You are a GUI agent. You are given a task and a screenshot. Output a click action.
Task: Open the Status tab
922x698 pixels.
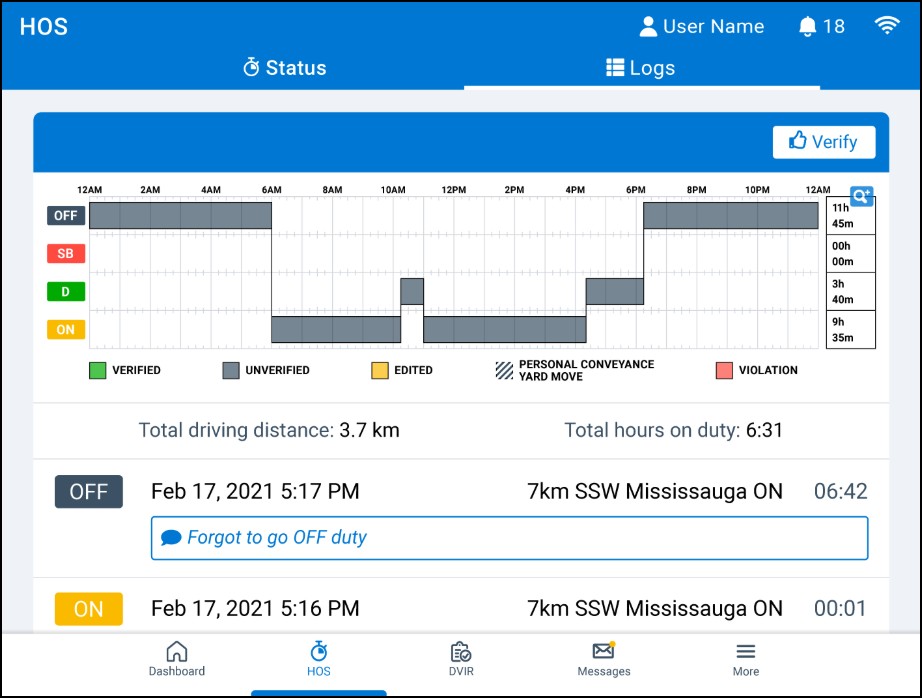pos(285,68)
